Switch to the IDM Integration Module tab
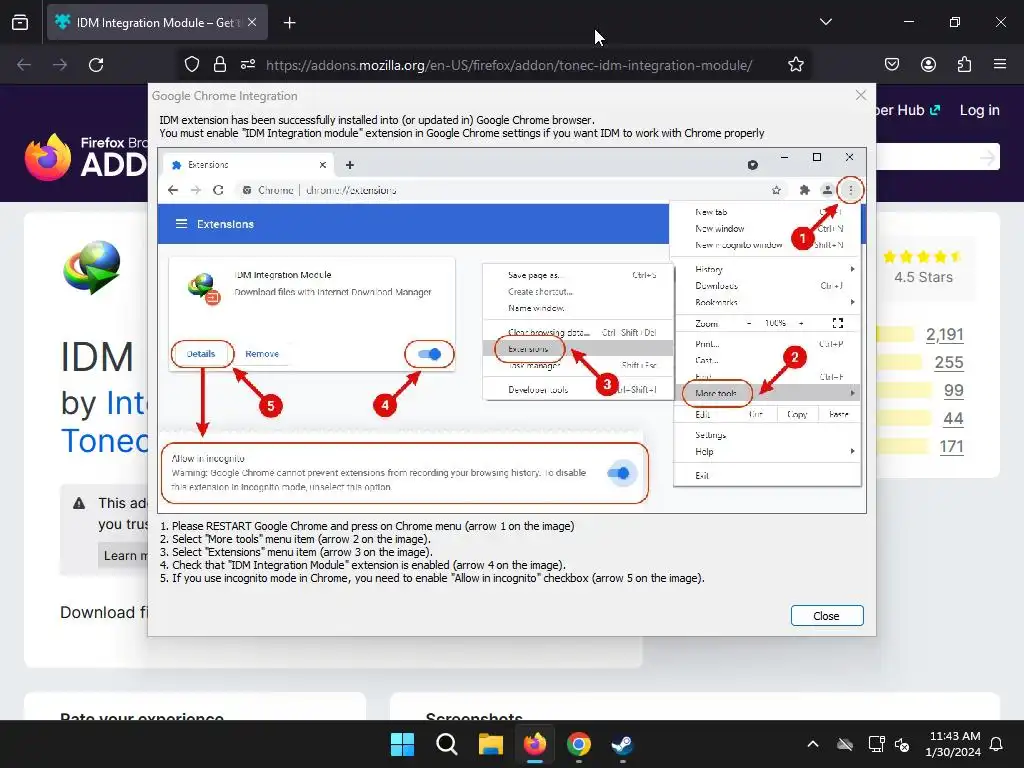Image resolution: width=1024 pixels, height=768 pixels. tap(157, 22)
